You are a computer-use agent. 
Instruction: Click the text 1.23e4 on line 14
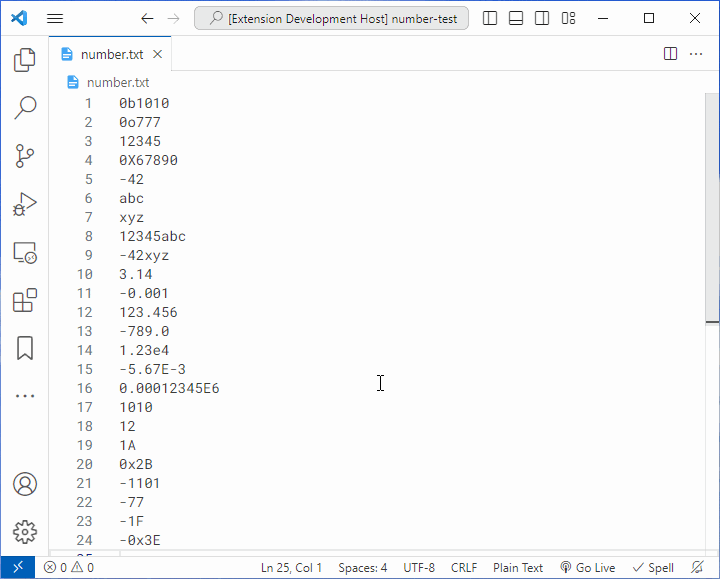[144, 350]
